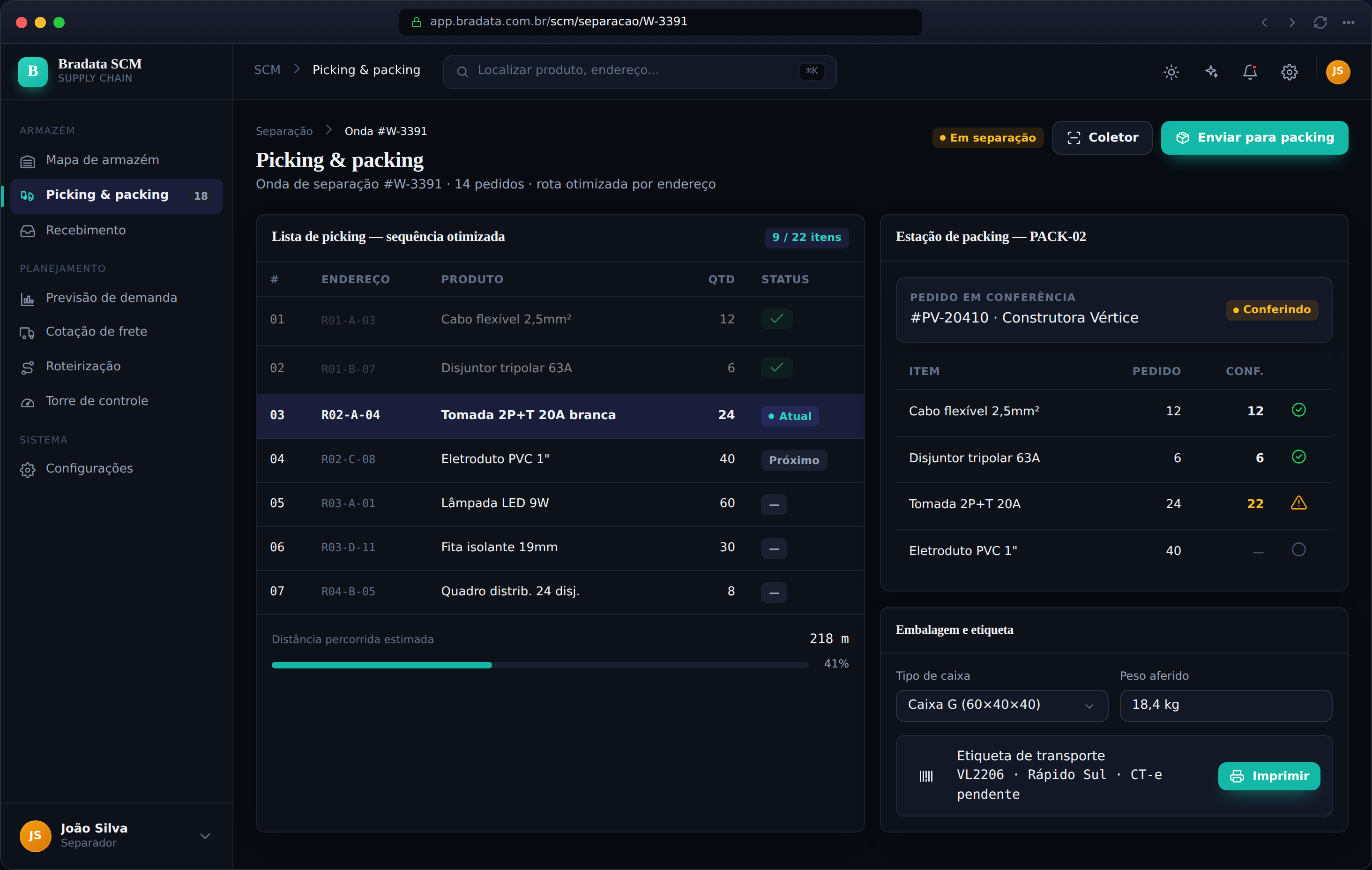
Task: Click the Próximo status badge
Action: [794, 460]
